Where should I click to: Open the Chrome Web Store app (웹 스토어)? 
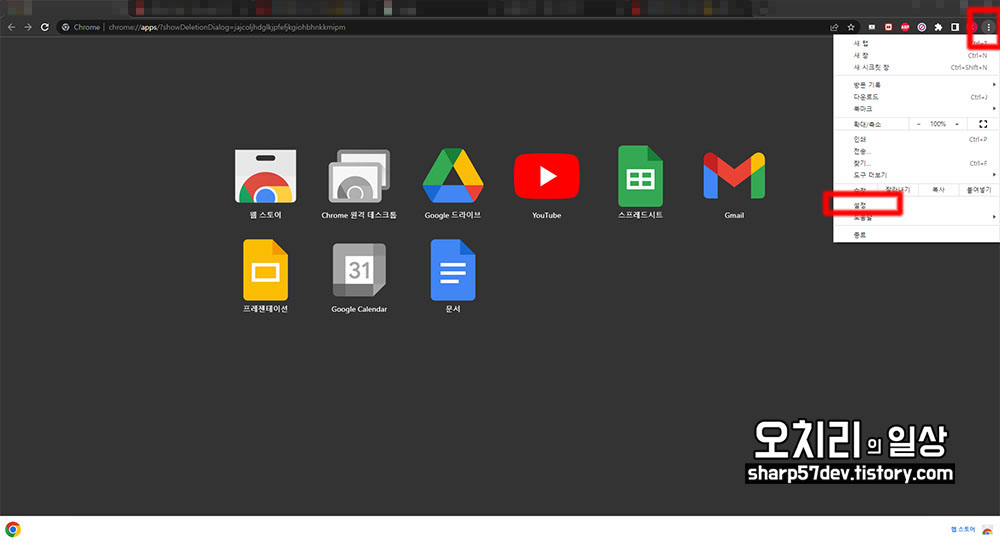(265, 177)
